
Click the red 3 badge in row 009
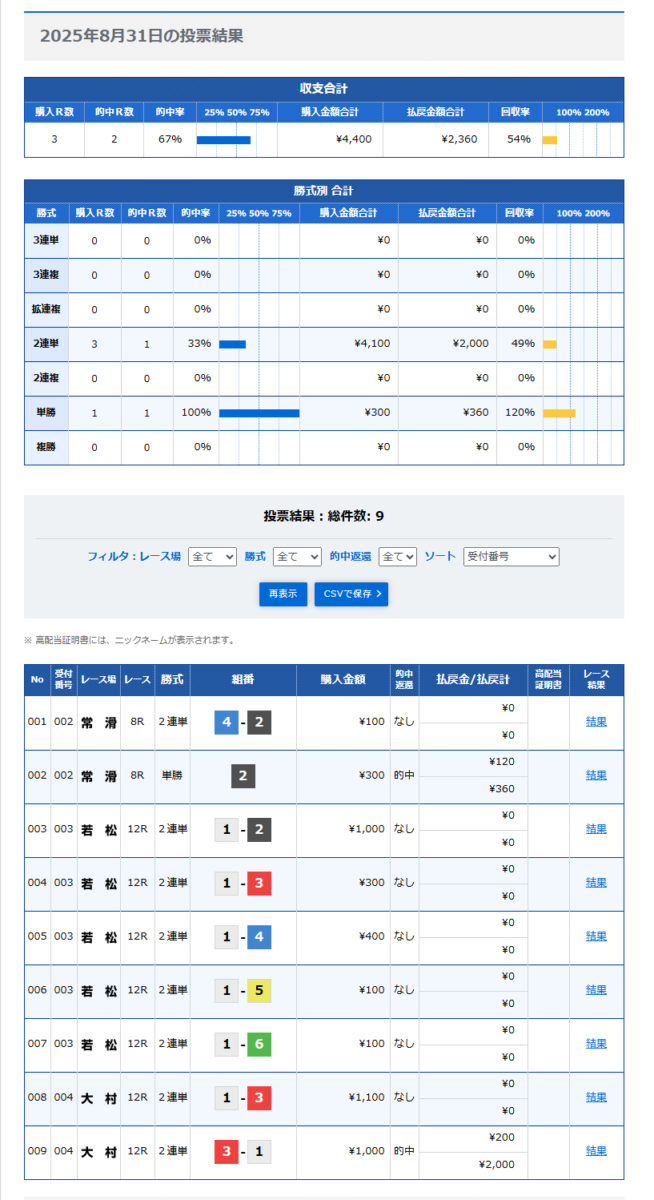click(x=227, y=1151)
